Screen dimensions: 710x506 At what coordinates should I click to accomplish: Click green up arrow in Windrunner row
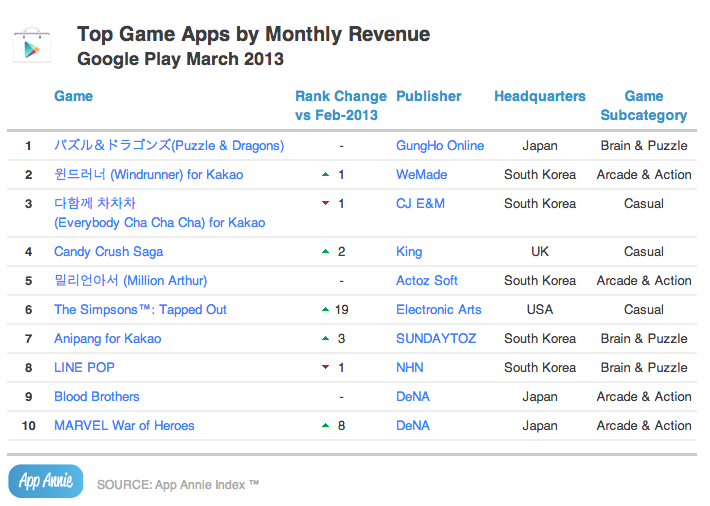click(x=325, y=174)
